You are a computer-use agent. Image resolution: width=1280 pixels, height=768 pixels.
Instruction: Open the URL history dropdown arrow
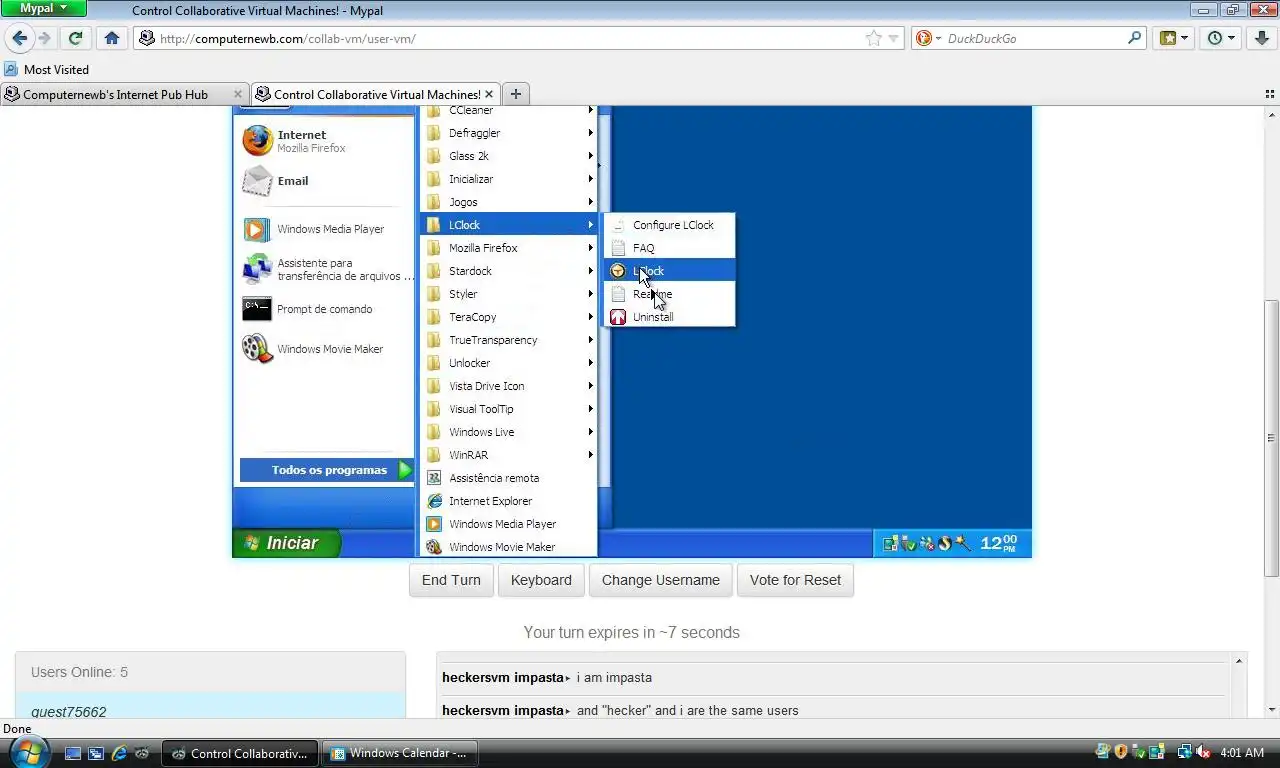(893, 38)
